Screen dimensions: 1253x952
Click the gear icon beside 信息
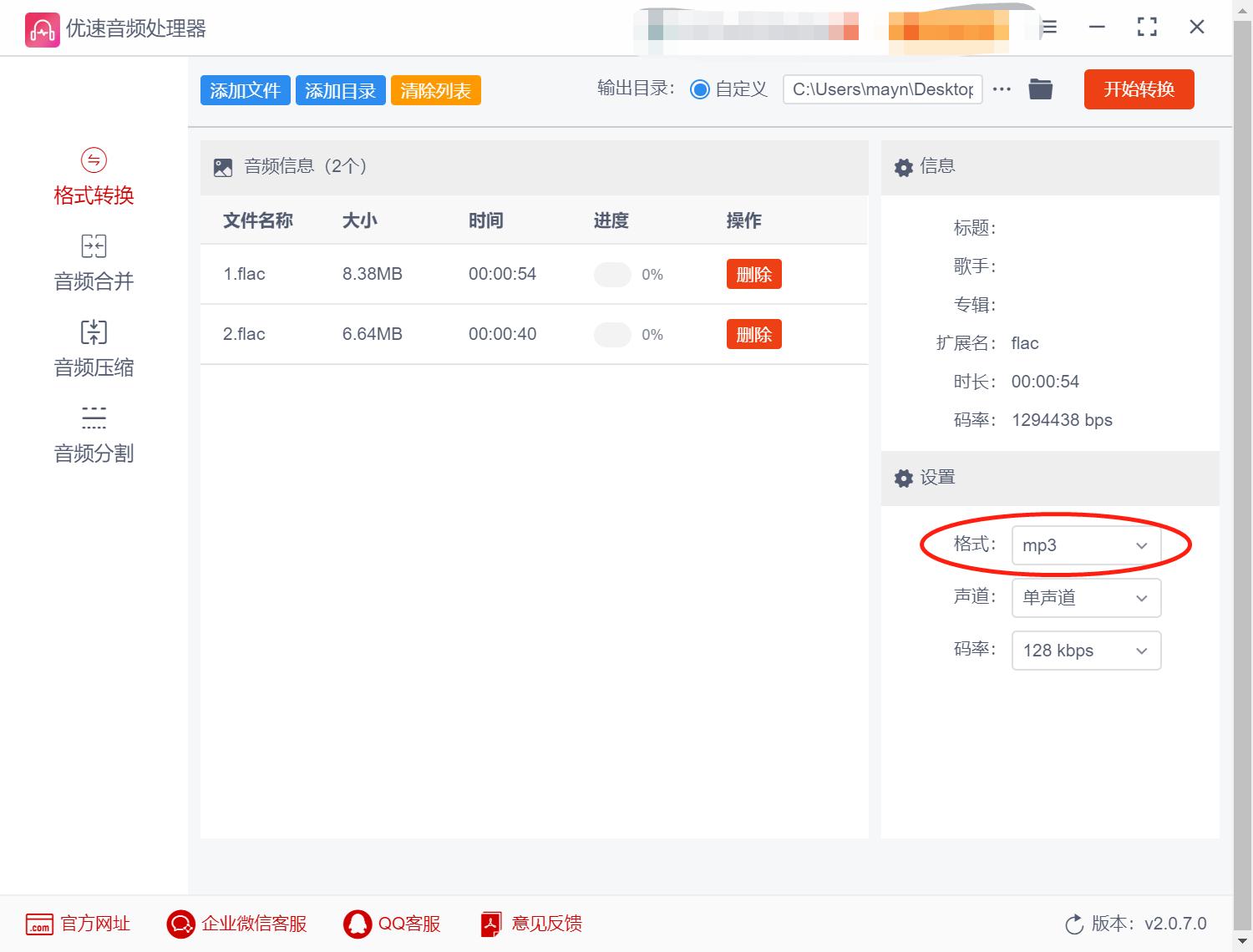[903, 167]
